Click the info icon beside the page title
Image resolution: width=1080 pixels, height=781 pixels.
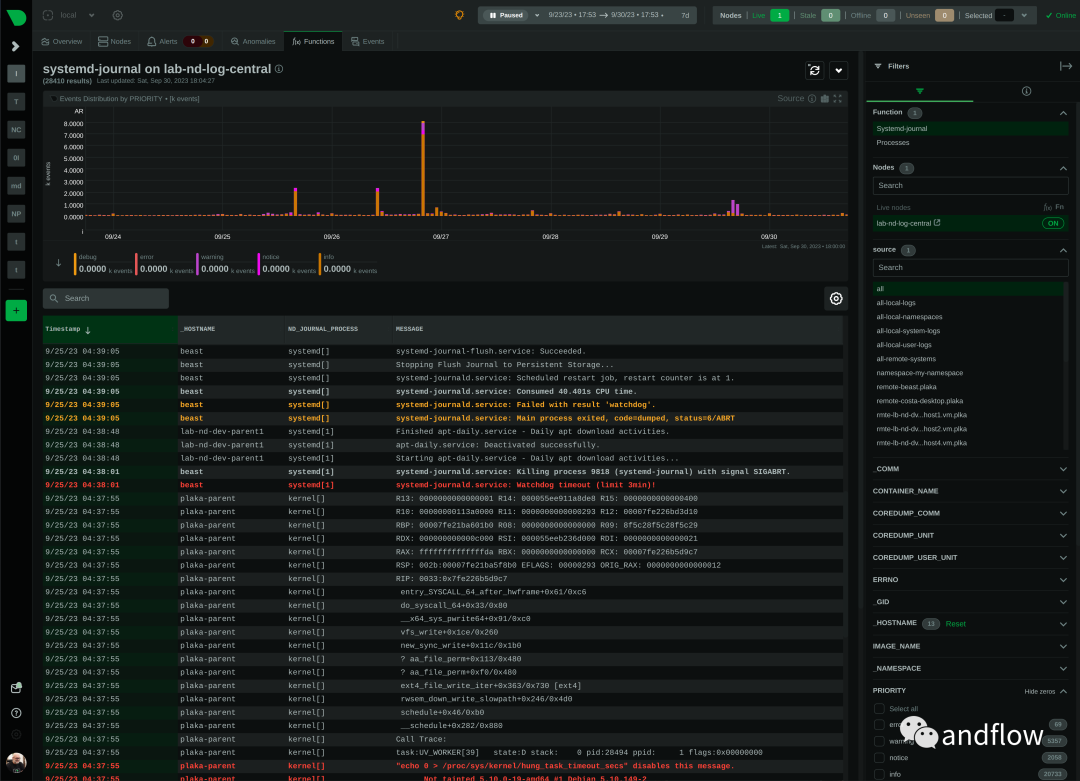click(279, 69)
